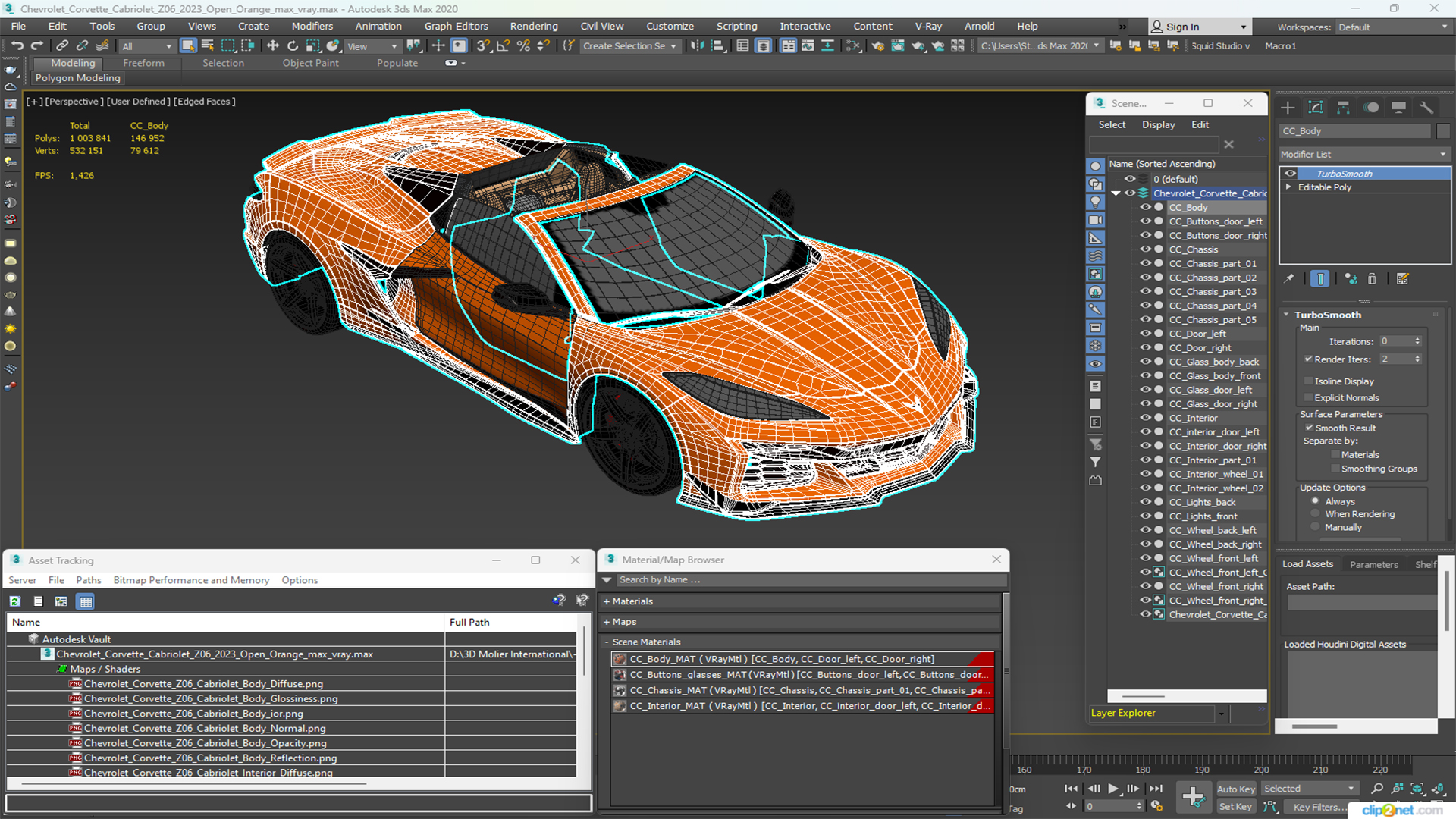Viewport: 1456px width, 819px height.
Task: Toggle visibility of CC_Interior
Action: point(1145,418)
